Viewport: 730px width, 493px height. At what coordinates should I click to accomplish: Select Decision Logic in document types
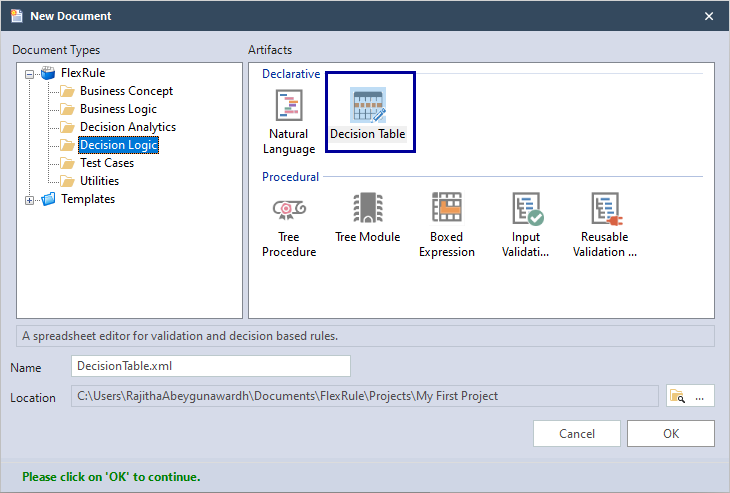point(119,145)
